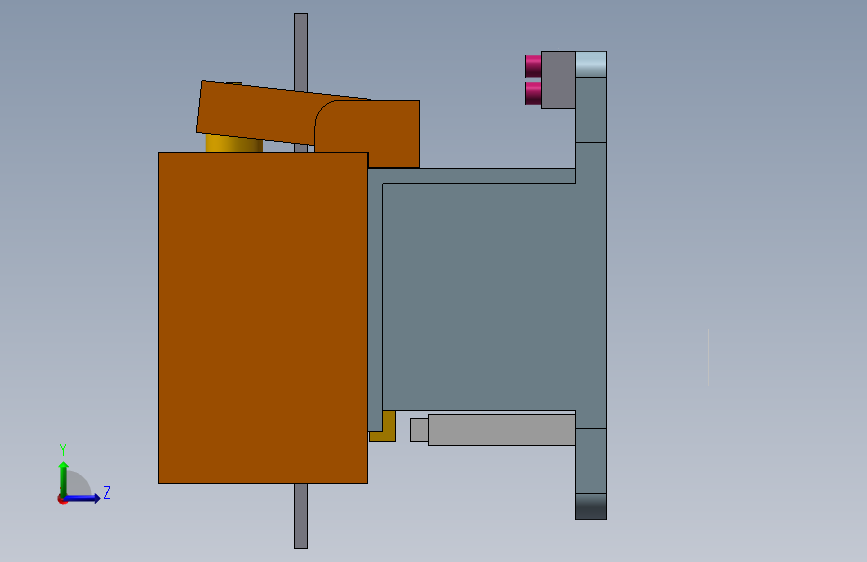Select the large orange rectangular block
The width and height of the screenshot is (867, 562).
point(263,318)
